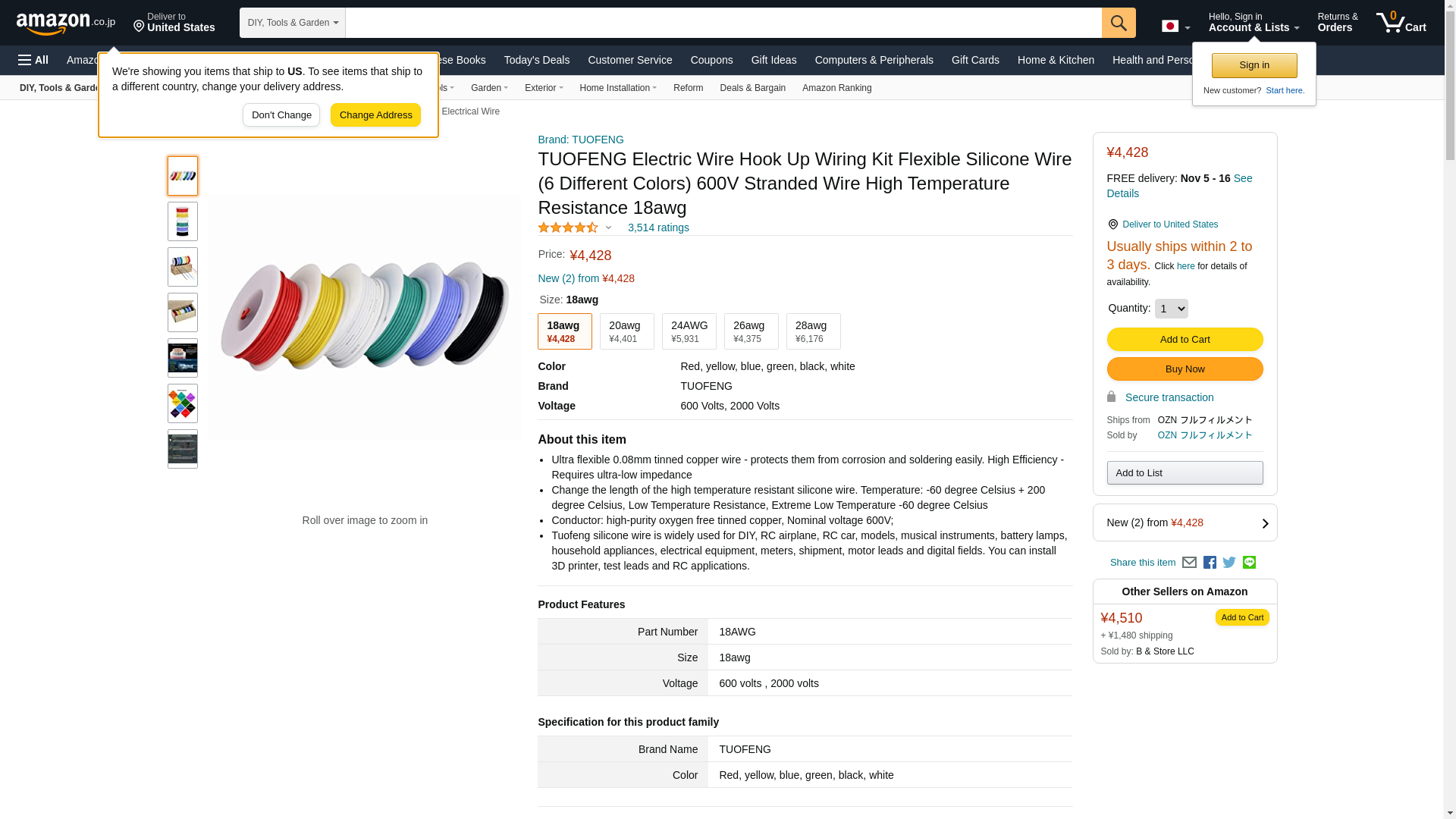Share this item on Twitter

point(1229,563)
